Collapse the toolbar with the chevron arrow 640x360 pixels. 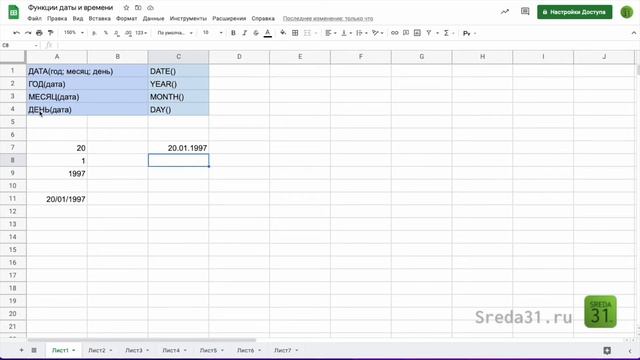[633, 33]
